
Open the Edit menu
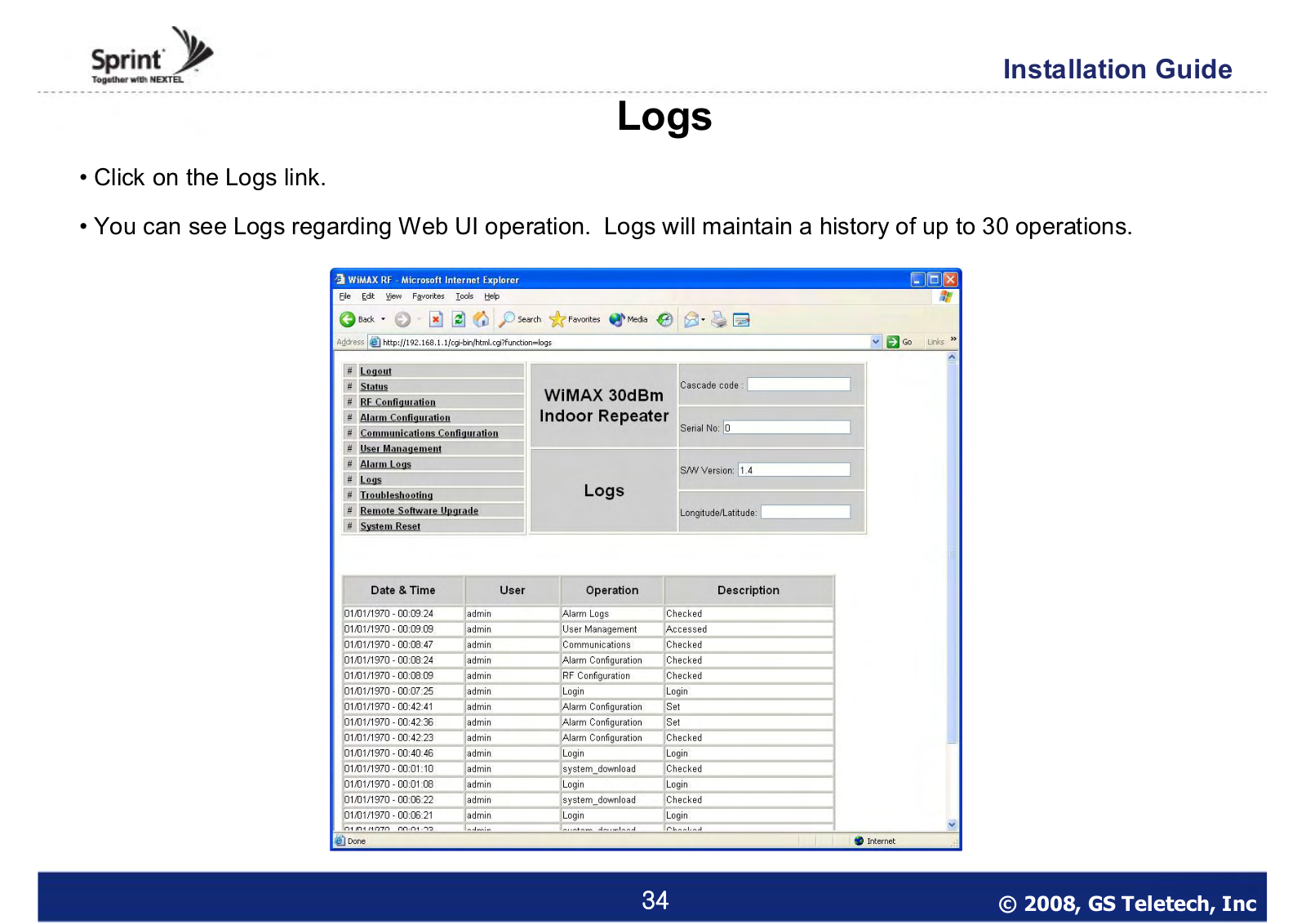[368, 296]
